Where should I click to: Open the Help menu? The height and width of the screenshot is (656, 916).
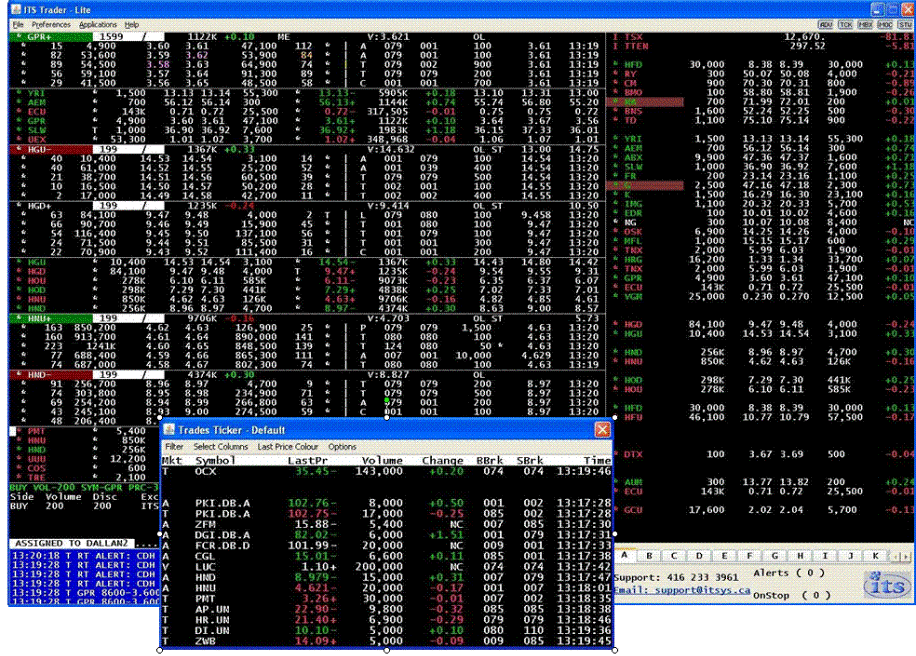coord(131,25)
